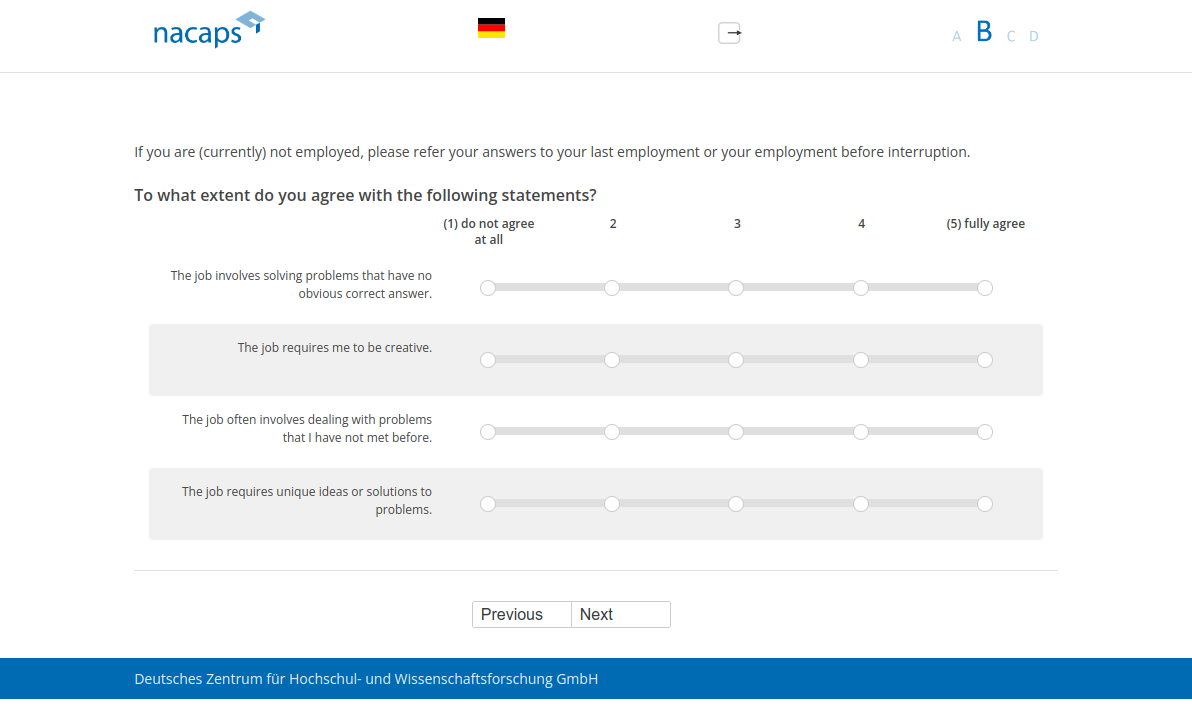Screen dimensions: 1192x708
Task: Rate 'no obvious correct answer' as 1
Action: [488, 288]
